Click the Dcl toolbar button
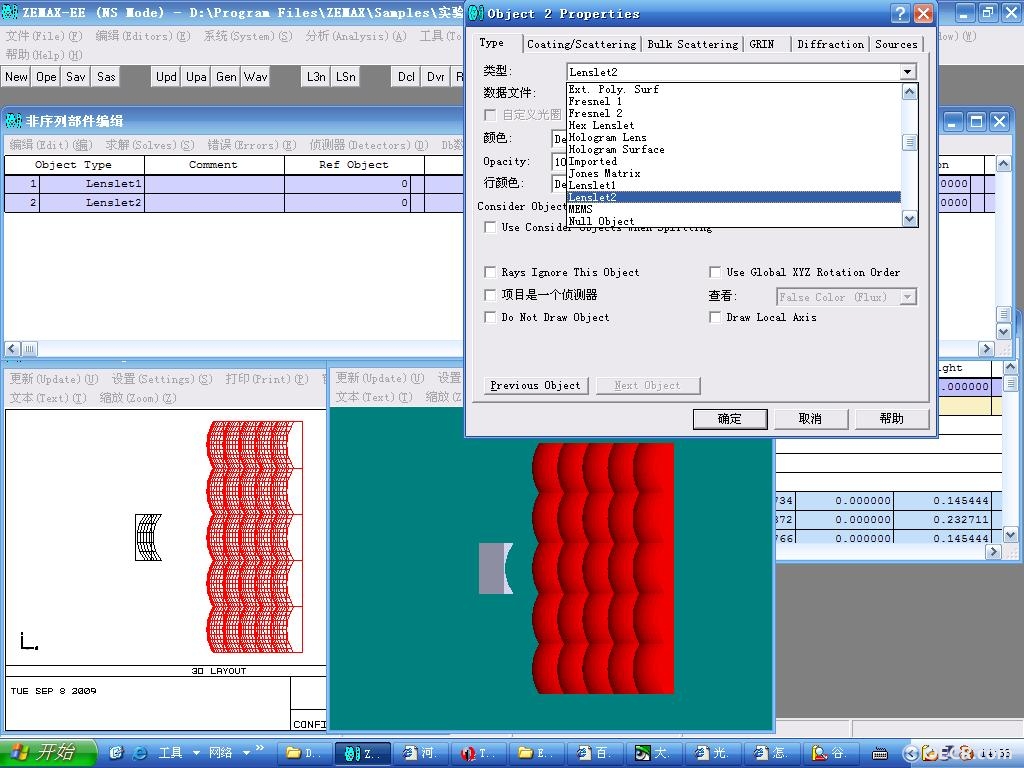 [406, 76]
